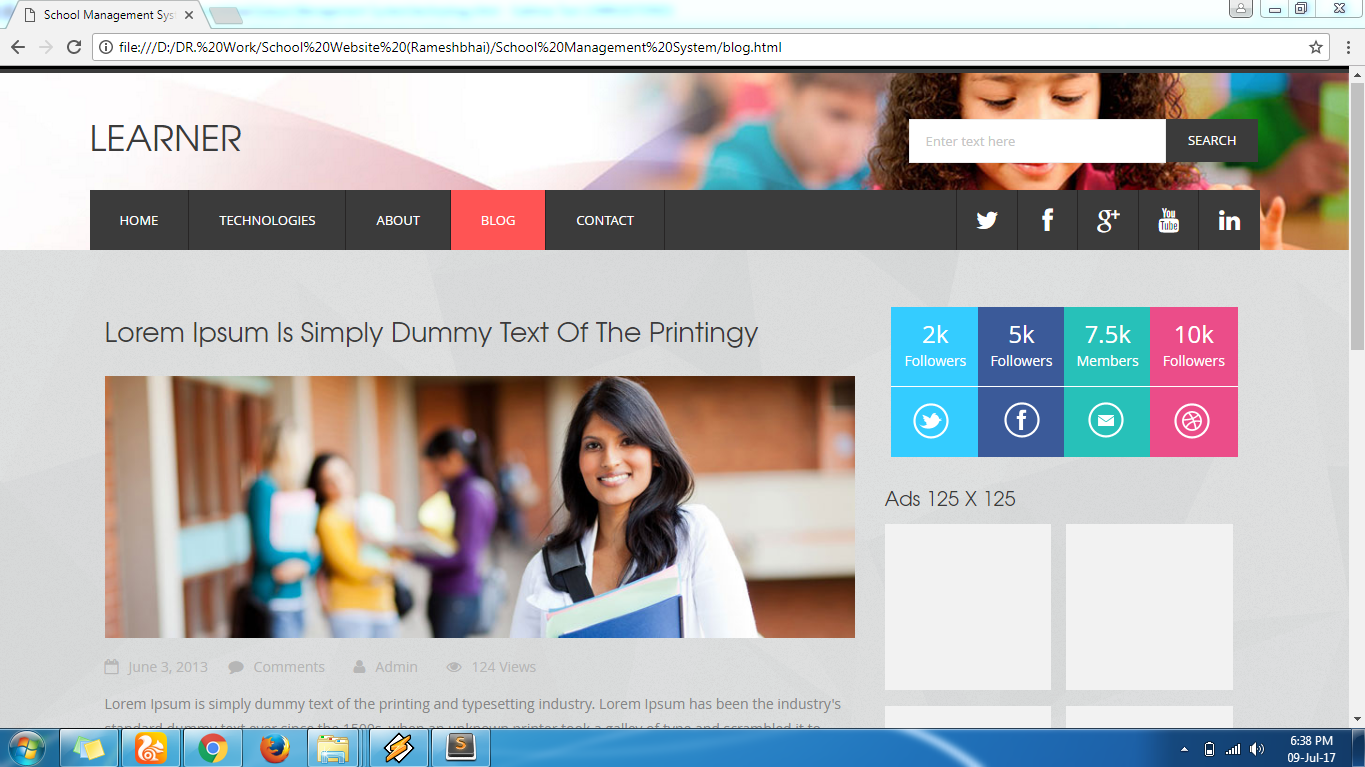Open the Chrome menu with three dots
Viewport: 1365px width, 767px height.
click(x=1346, y=47)
